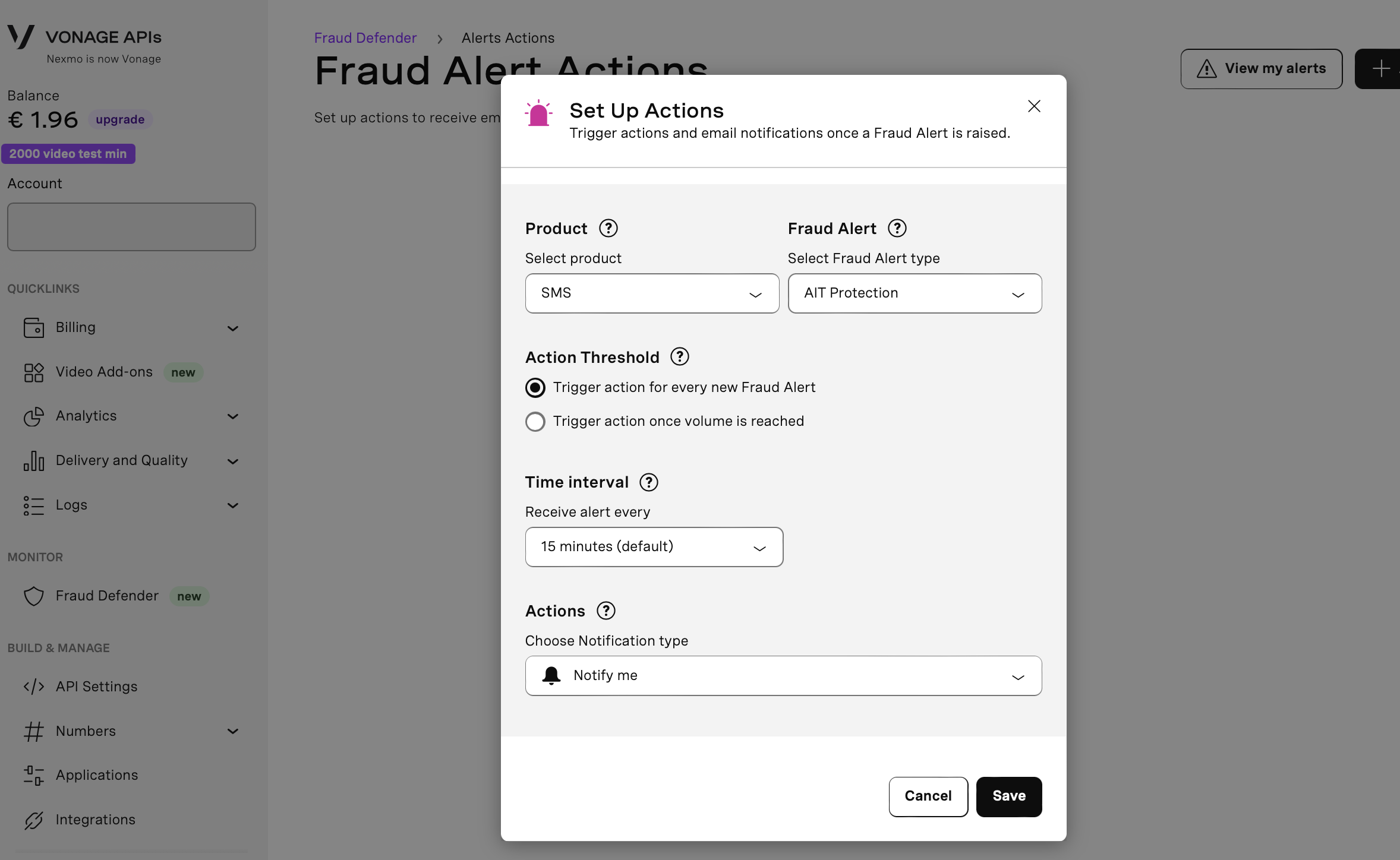
Task: Select the Delivery and Quality chart icon
Action: [x=33, y=461]
